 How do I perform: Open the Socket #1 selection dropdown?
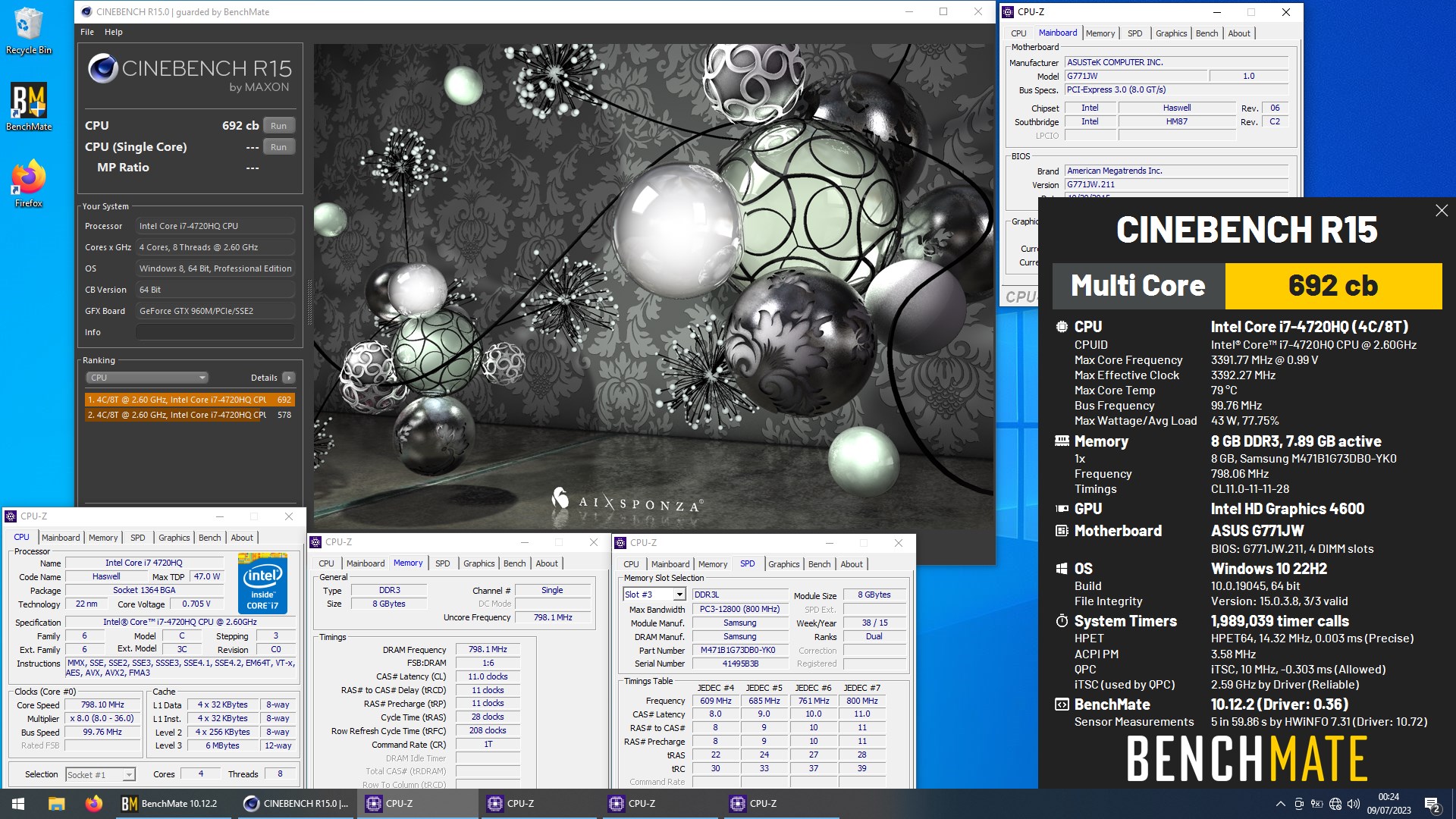pos(100,774)
